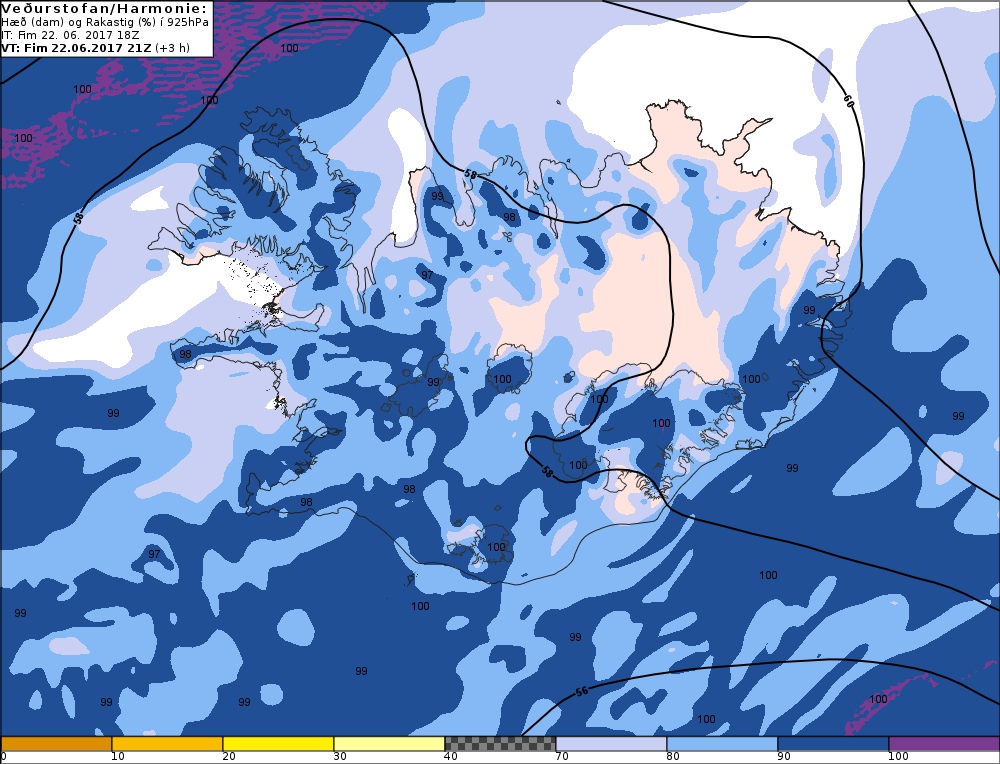The width and height of the screenshot is (1000, 764).
Task: Click the '60' height contour label
Action: tap(848, 101)
